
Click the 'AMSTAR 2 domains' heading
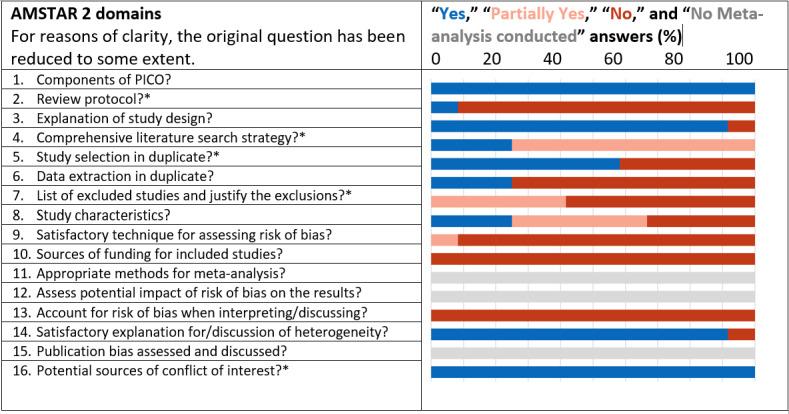click(x=86, y=14)
